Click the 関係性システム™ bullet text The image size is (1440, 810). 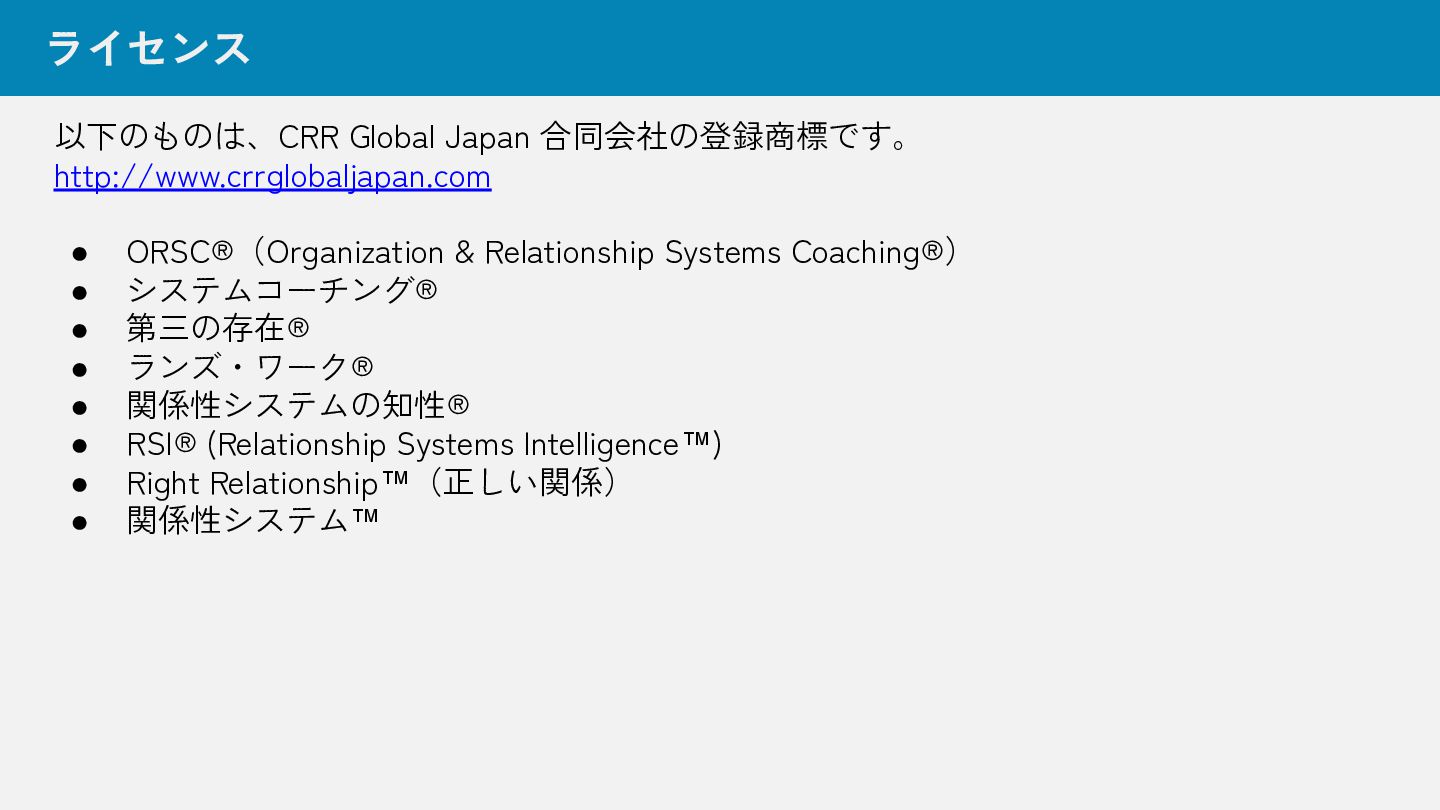(x=253, y=520)
